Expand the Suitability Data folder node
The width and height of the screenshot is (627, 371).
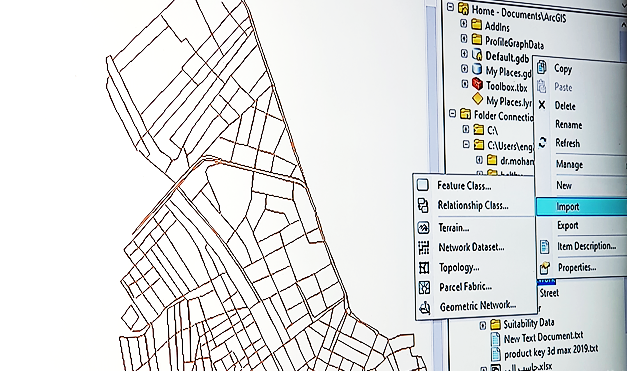(483, 325)
